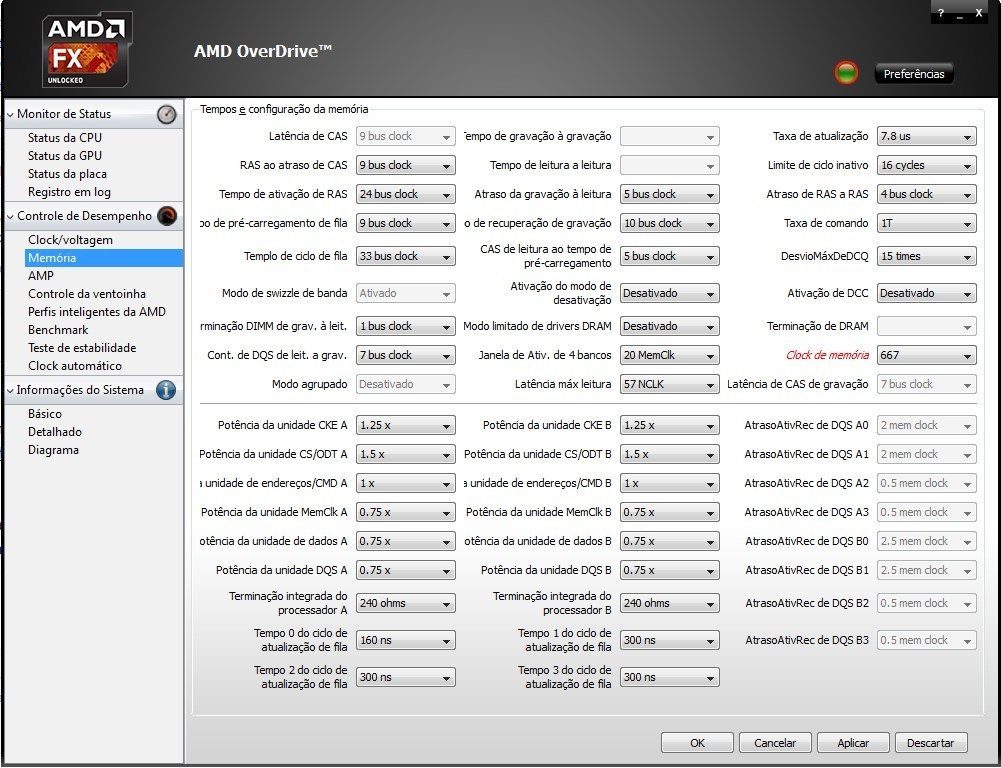Click the speedometer icon beside Controle de Desempenho

[167, 216]
